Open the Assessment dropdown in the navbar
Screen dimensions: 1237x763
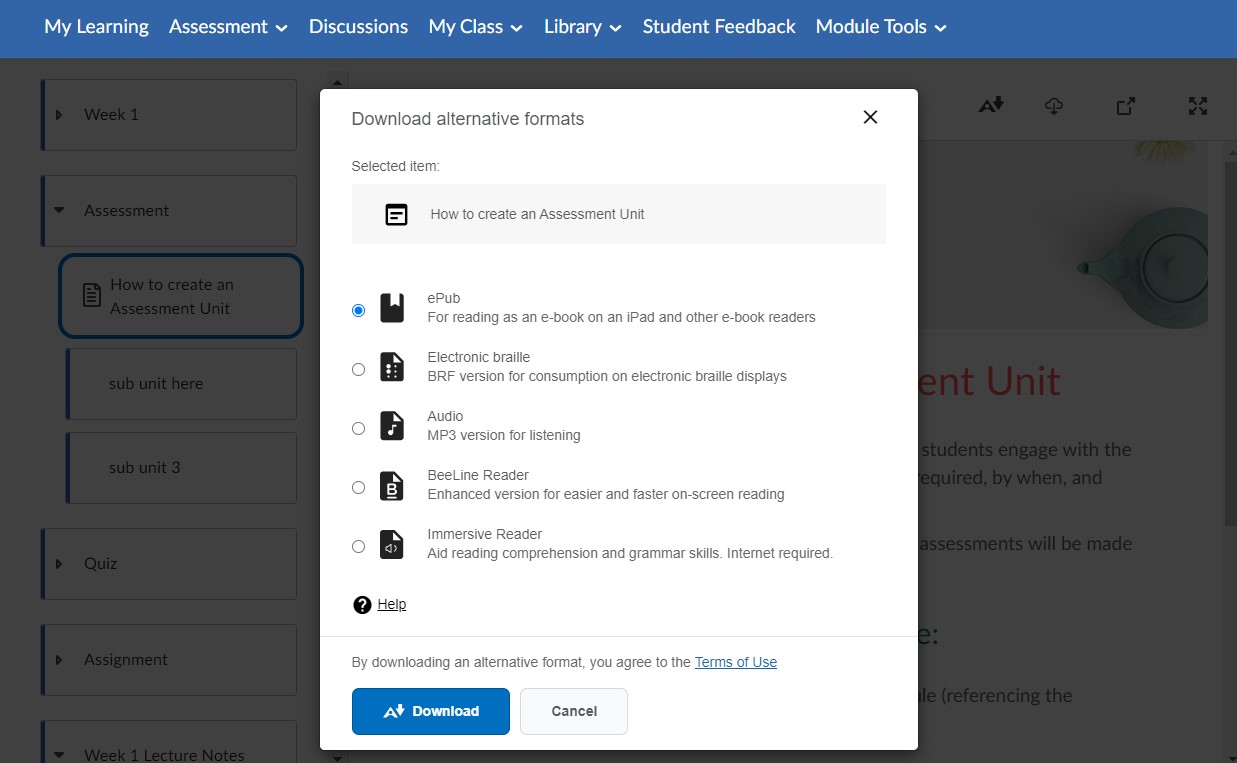[228, 27]
